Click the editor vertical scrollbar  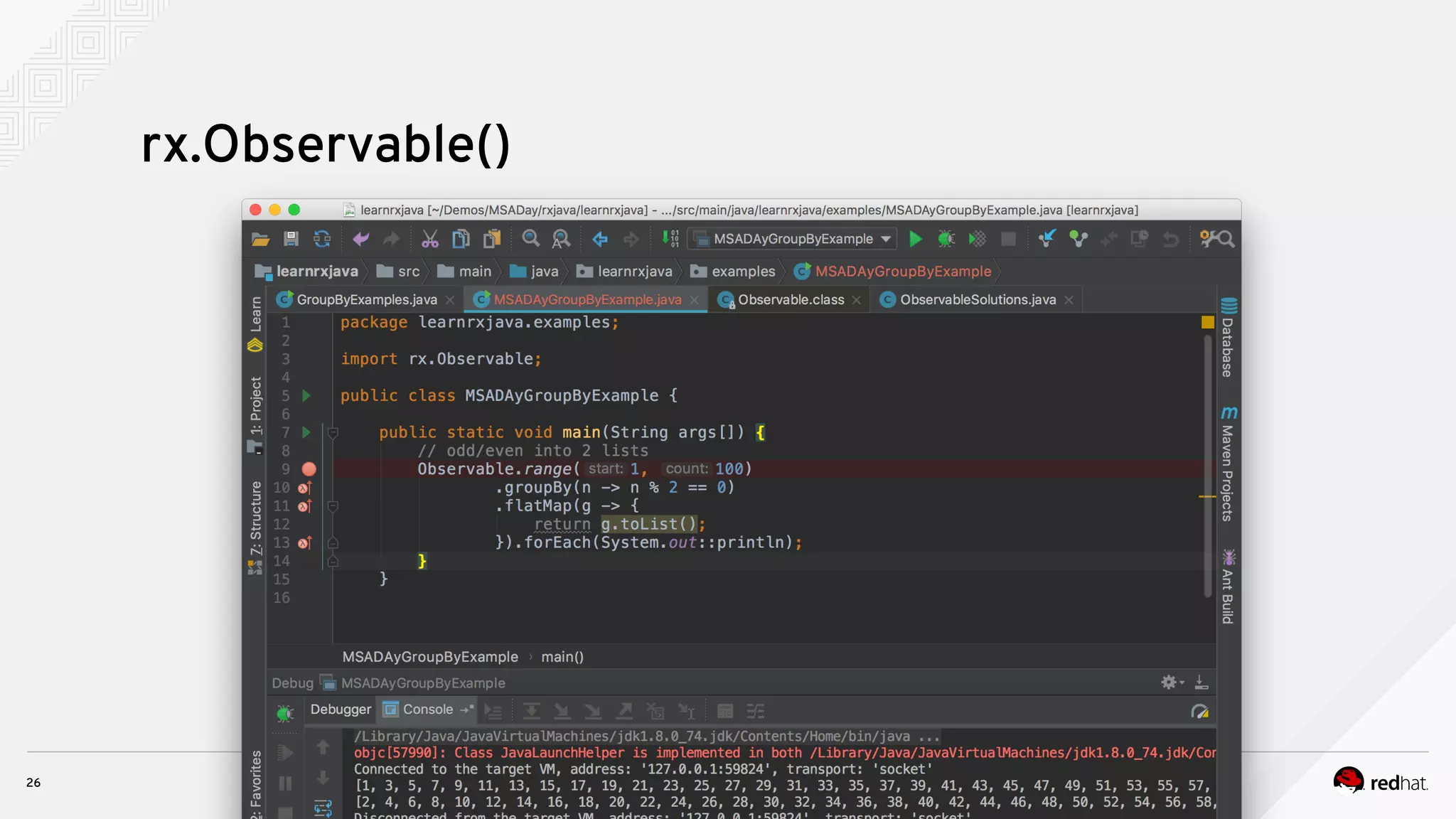pos(1207,466)
